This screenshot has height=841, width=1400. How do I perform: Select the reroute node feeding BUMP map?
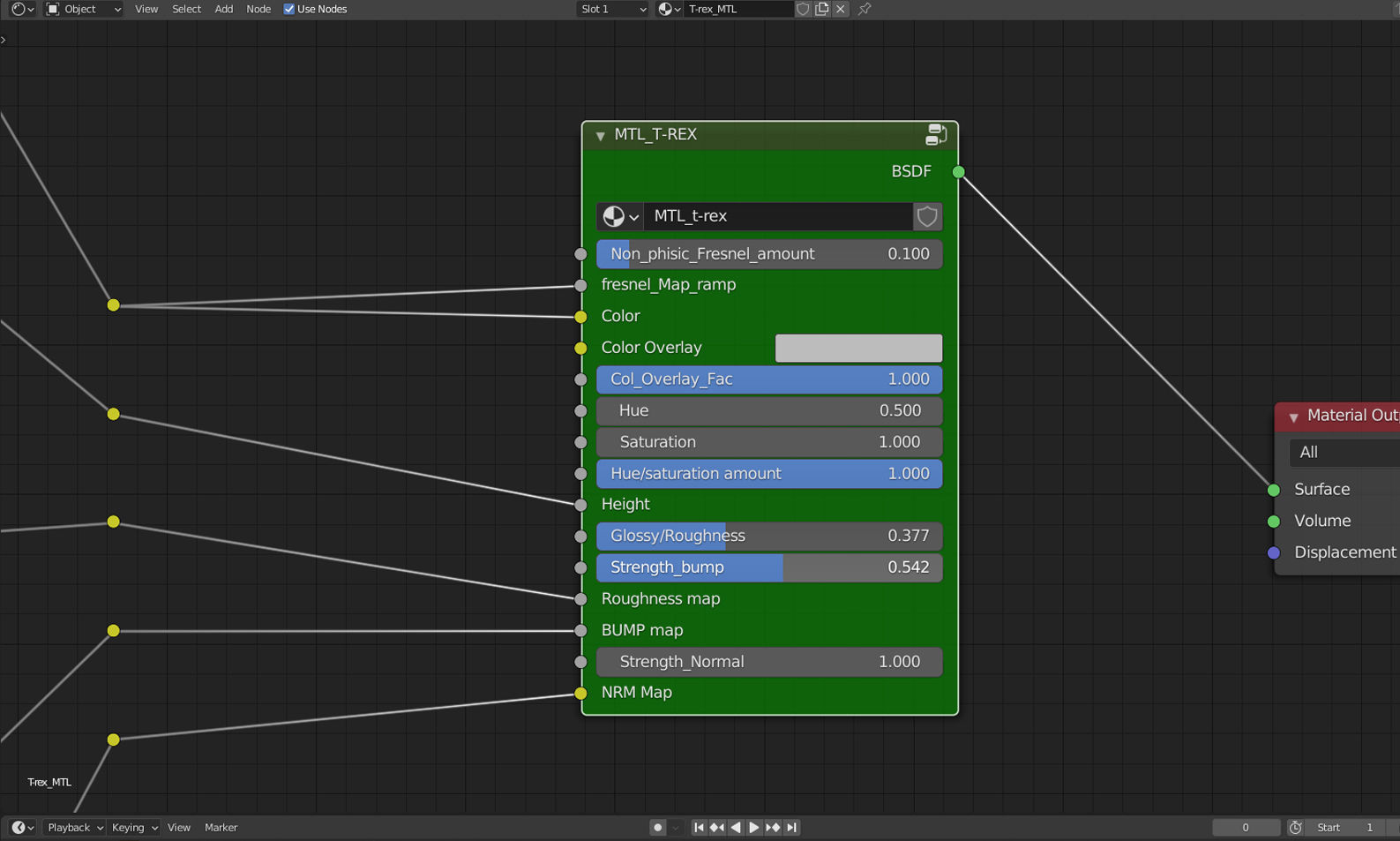[x=113, y=631]
